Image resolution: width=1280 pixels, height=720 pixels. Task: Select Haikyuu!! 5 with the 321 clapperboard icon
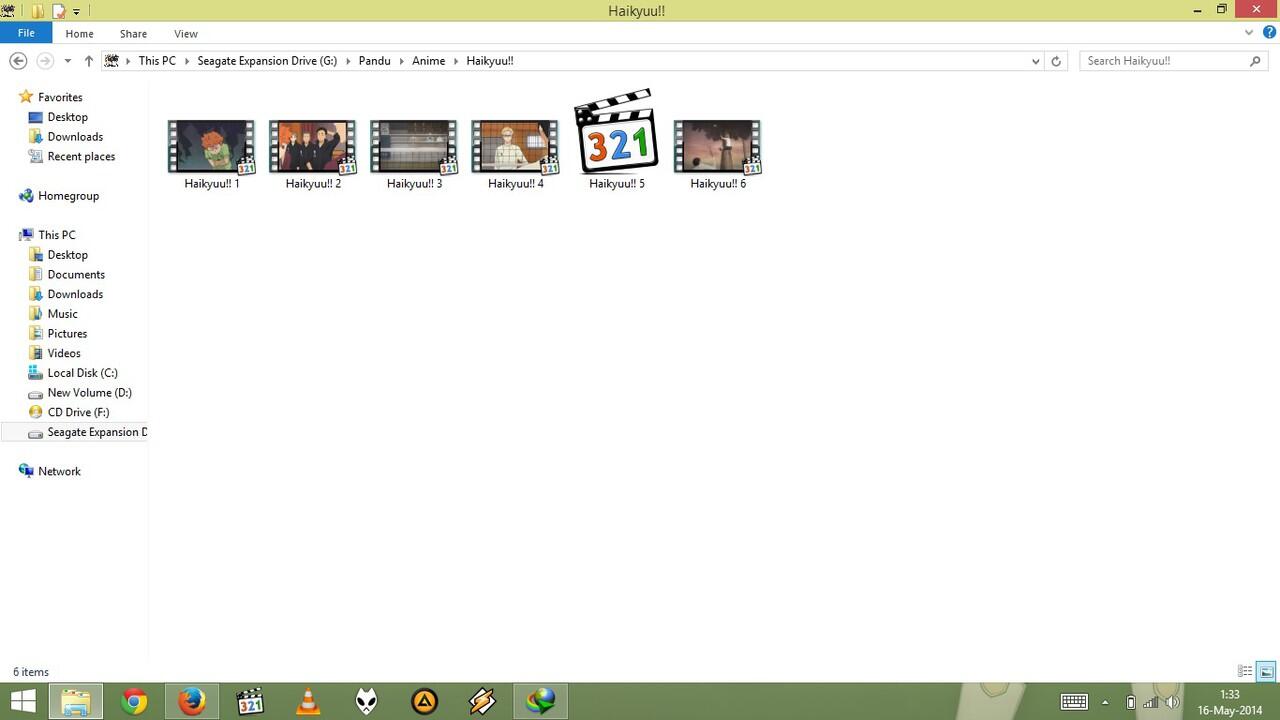tap(617, 139)
